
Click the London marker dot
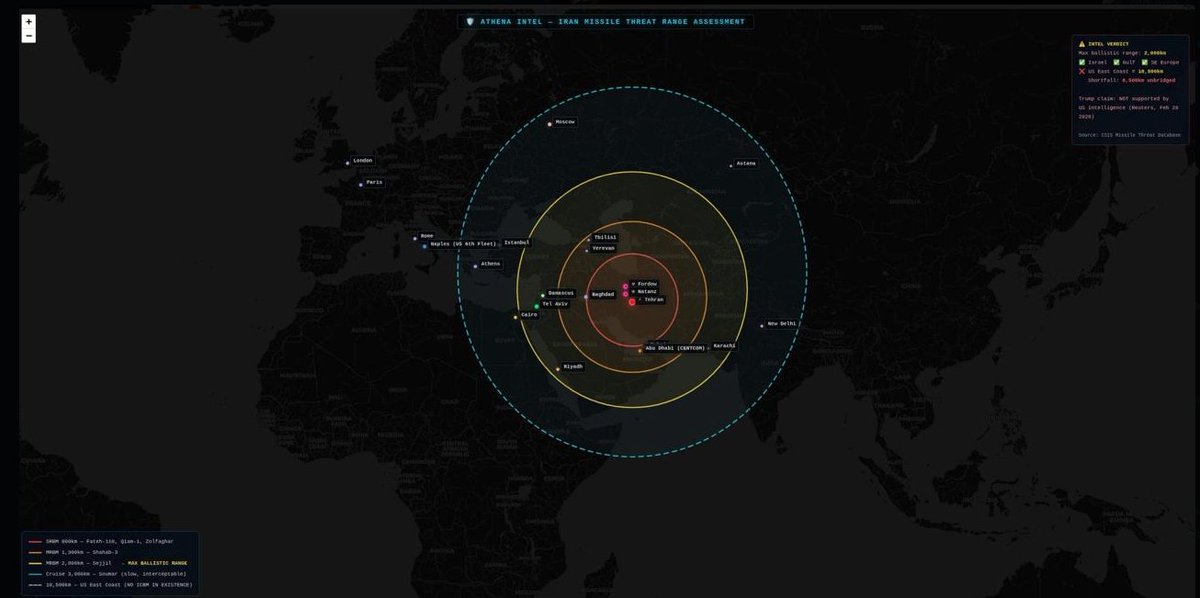(348, 163)
